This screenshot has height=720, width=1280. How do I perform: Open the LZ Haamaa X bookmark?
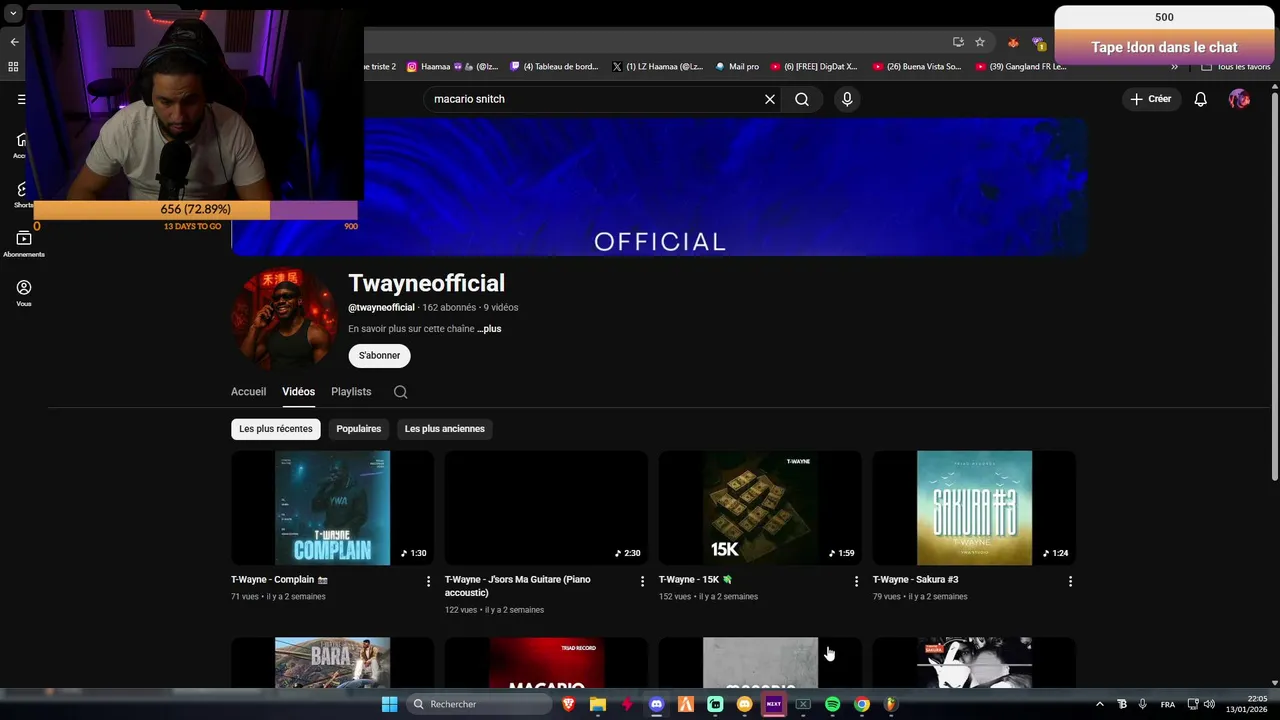point(657,67)
